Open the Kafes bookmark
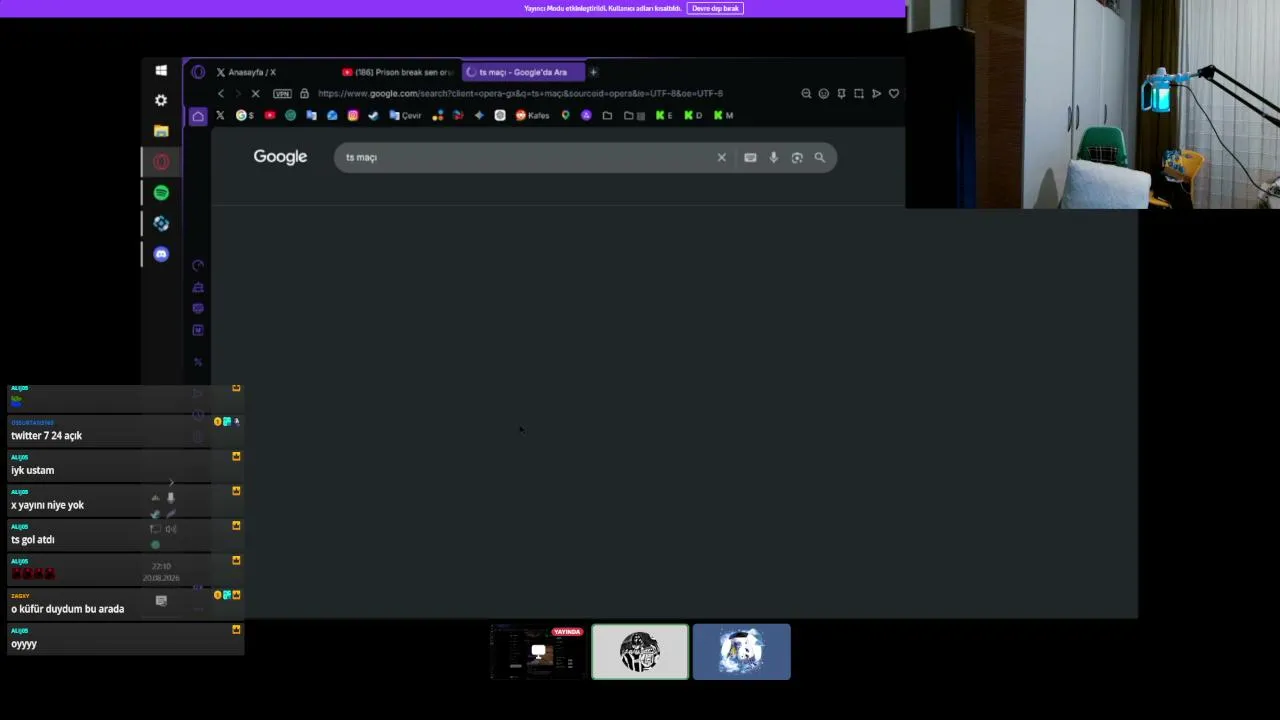The height and width of the screenshot is (720, 1280). pos(532,116)
